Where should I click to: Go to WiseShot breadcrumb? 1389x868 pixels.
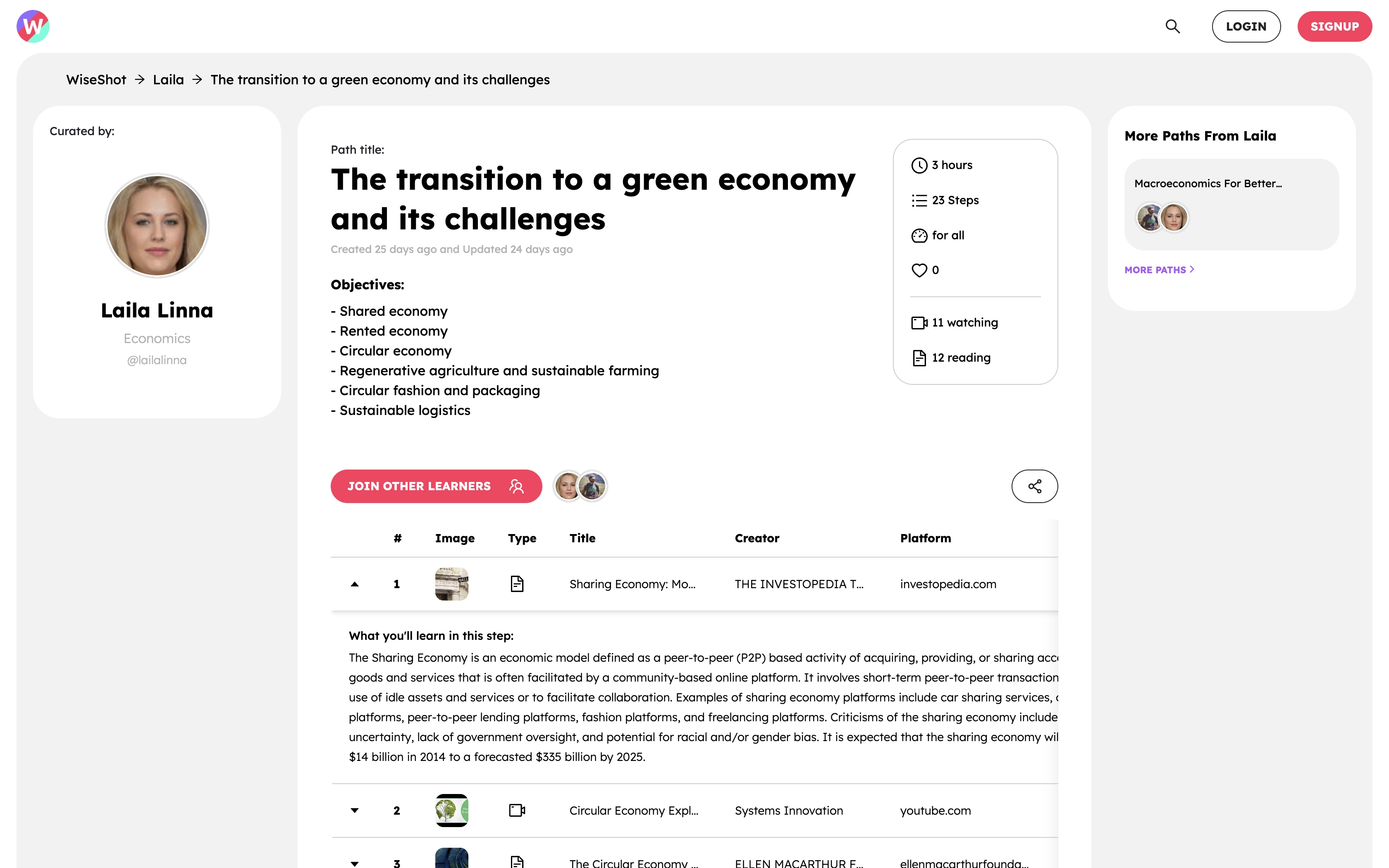pyautogui.click(x=96, y=79)
